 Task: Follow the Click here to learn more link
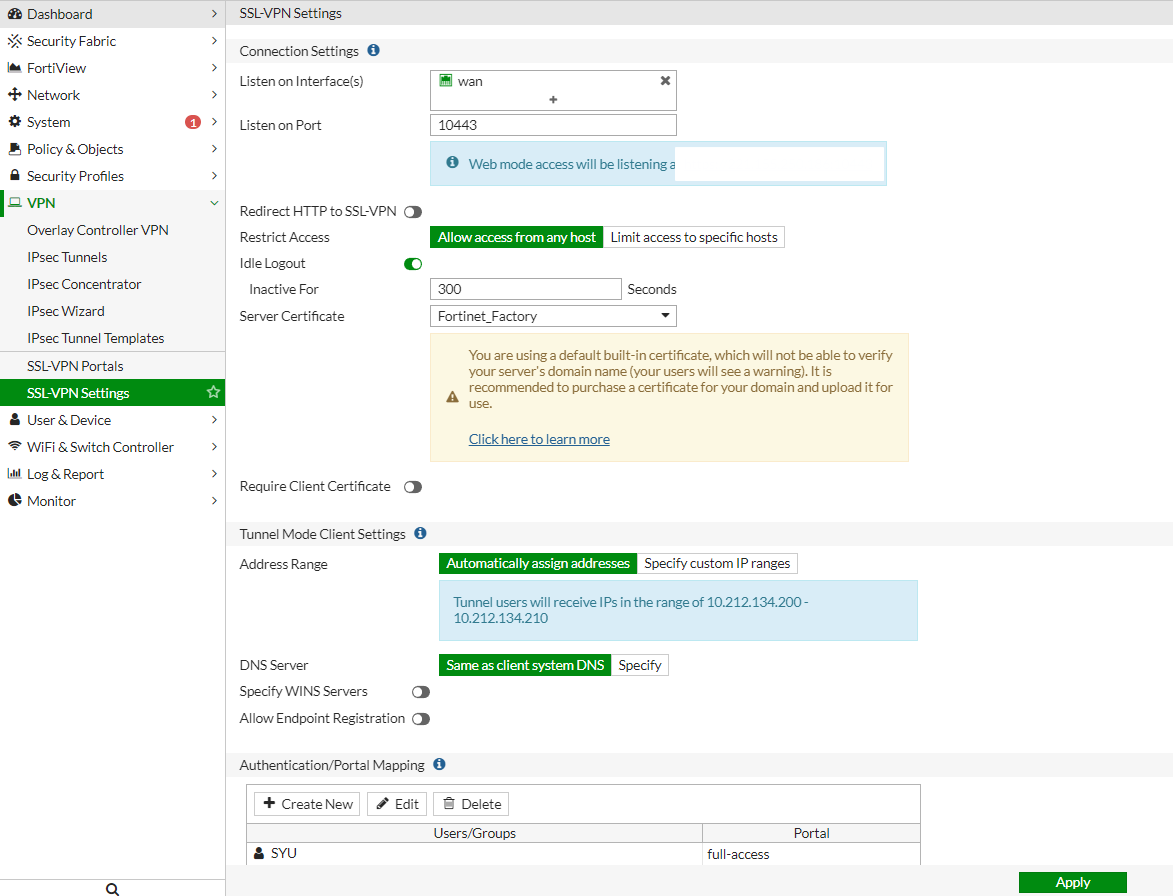tap(539, 438)
